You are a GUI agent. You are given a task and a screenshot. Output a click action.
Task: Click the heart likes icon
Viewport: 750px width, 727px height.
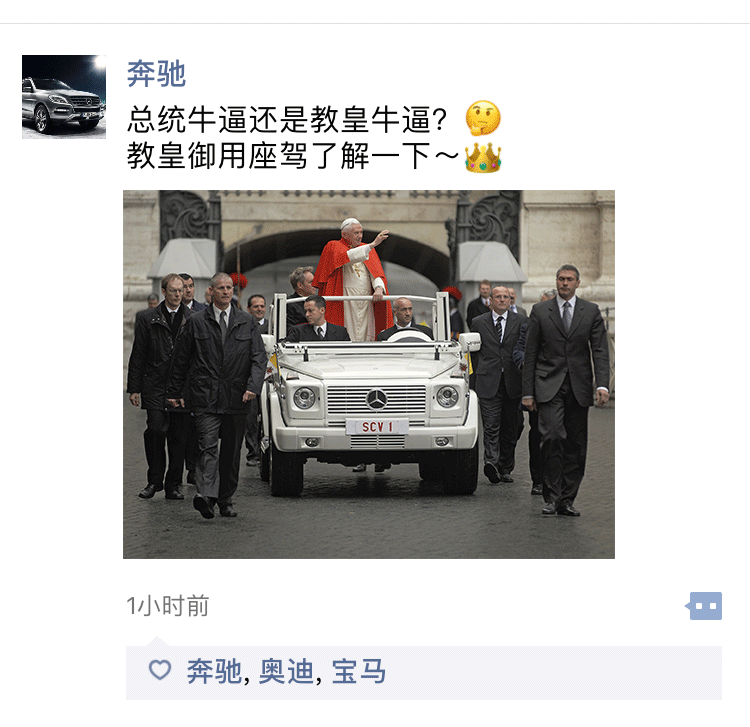pos(160,670)
